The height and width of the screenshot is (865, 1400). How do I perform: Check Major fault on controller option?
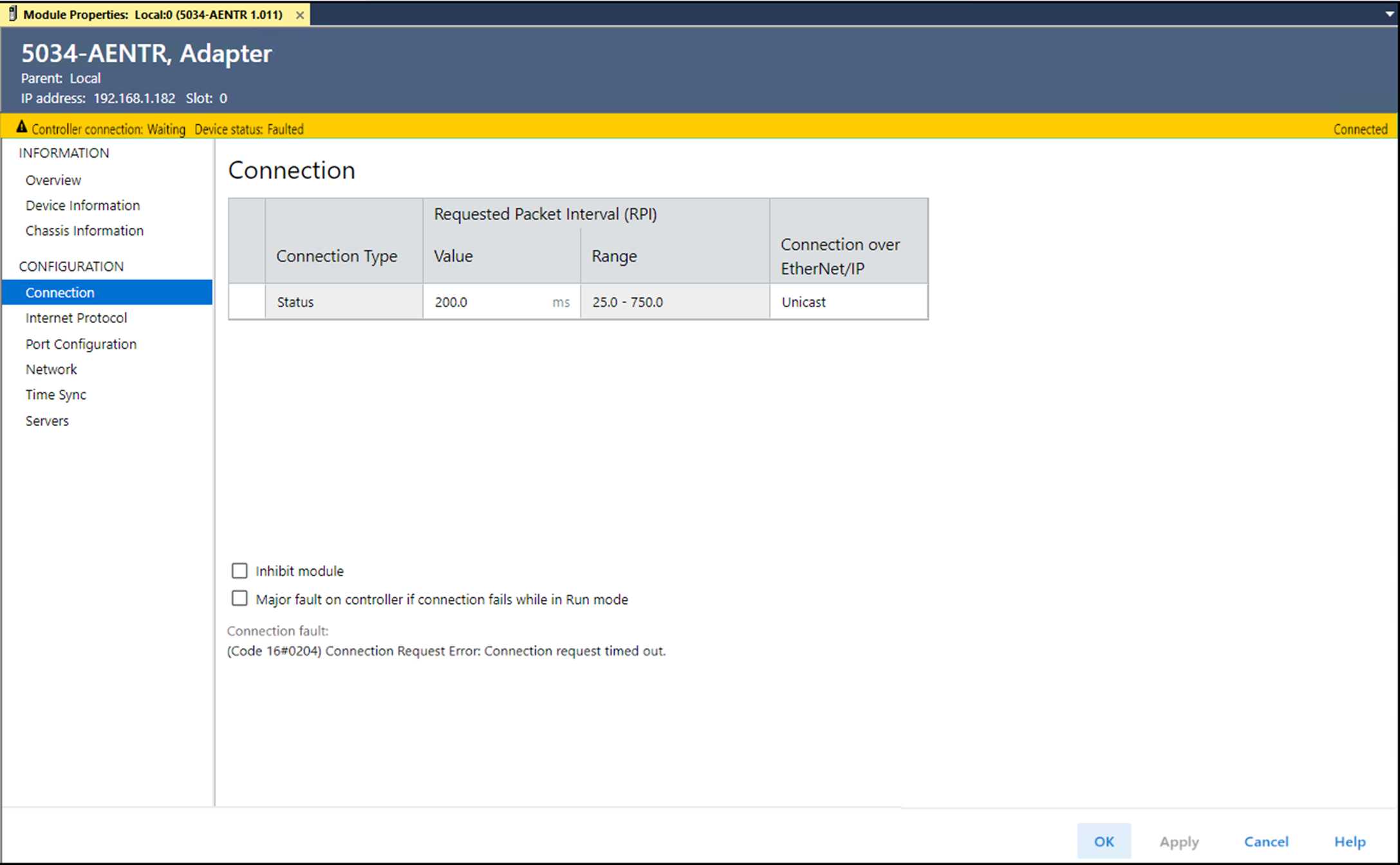[239, 599]
